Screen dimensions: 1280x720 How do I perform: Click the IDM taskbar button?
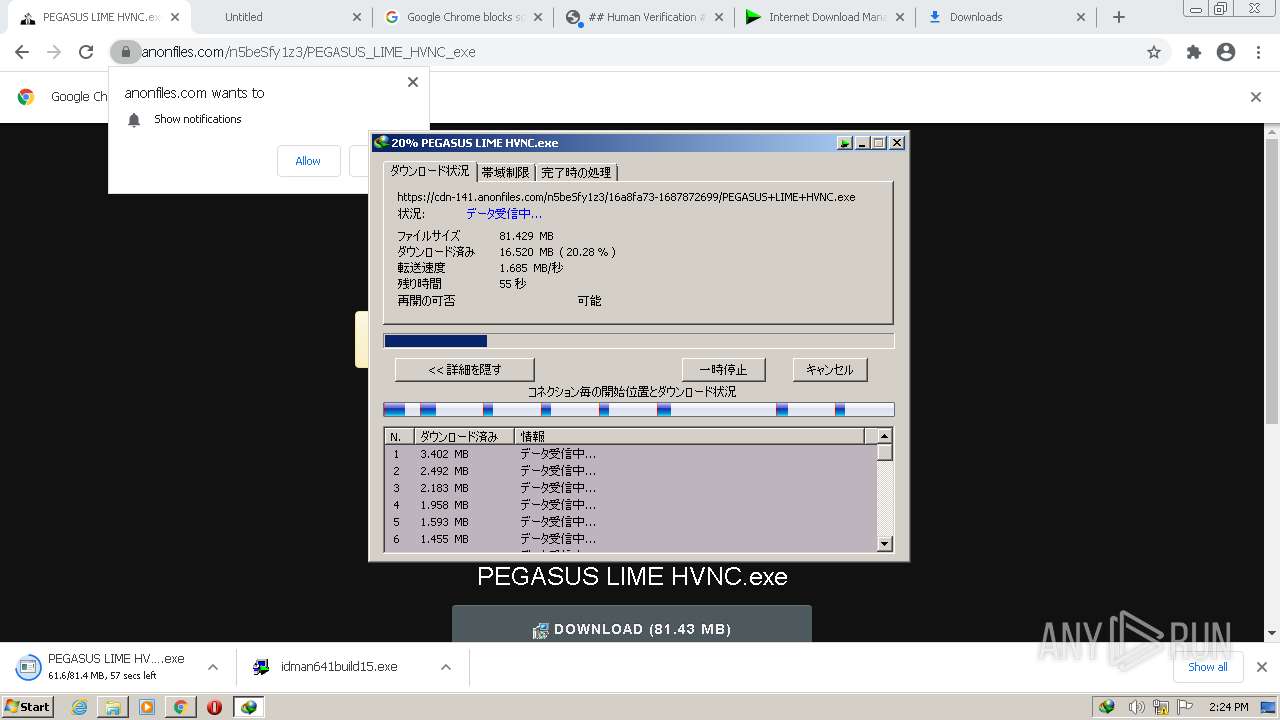248,707
